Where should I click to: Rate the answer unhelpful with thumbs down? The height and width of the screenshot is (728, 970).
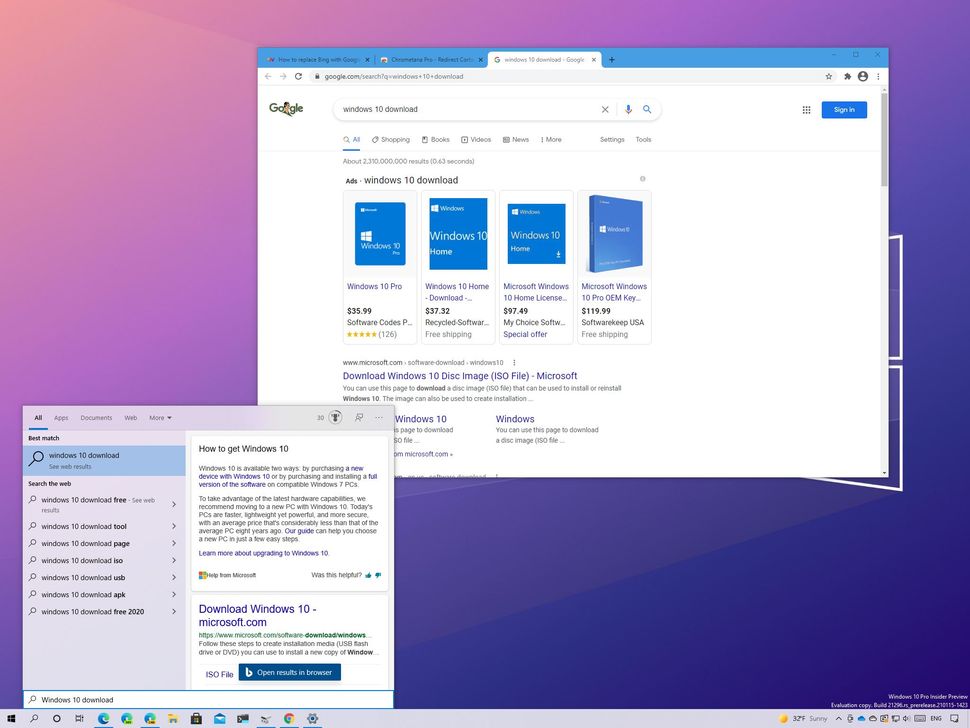[x=377, y=576]
